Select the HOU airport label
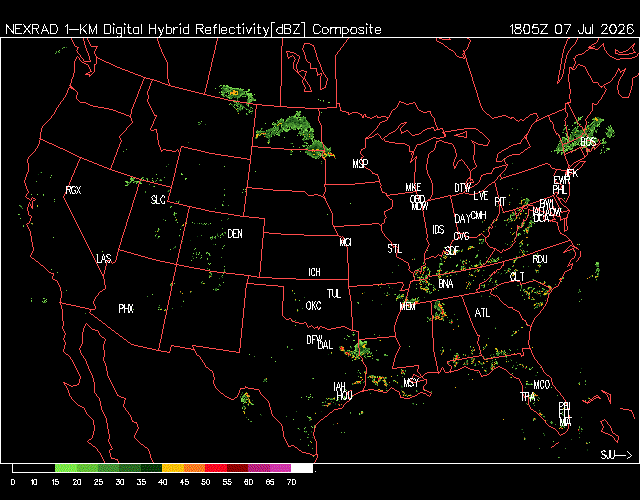This screenshot has width=640, height=500. 344,395
